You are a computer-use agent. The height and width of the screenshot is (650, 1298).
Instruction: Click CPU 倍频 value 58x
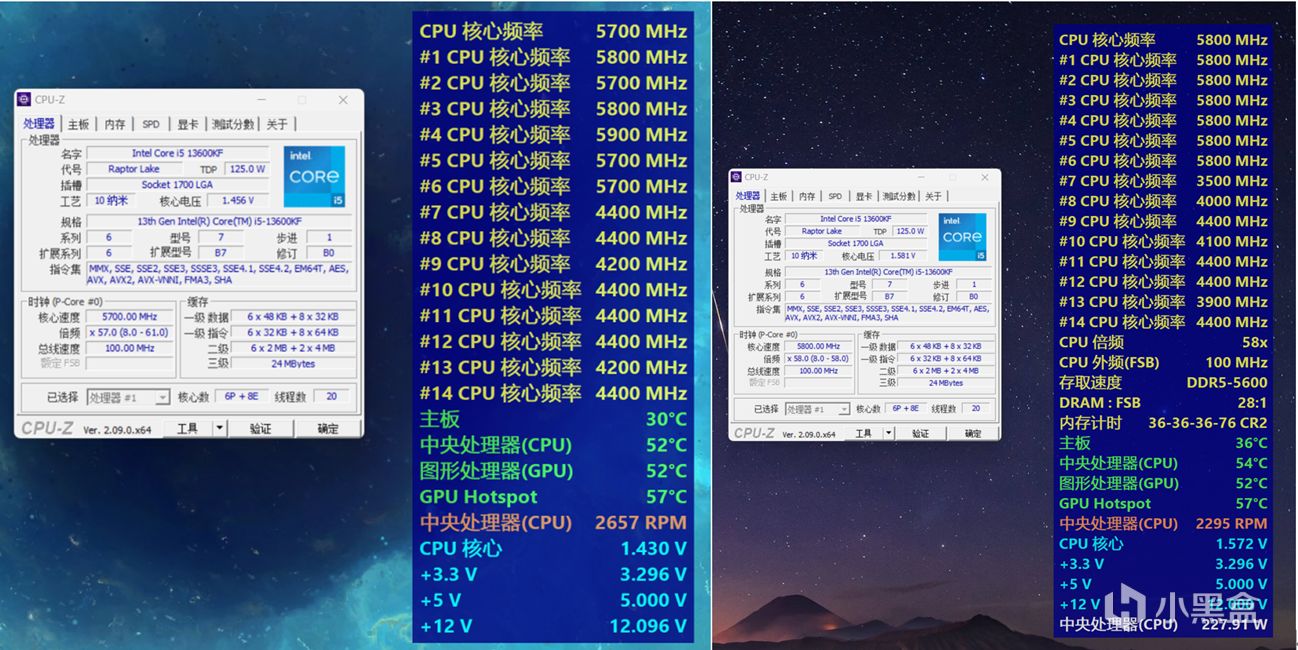[1254, 342]
